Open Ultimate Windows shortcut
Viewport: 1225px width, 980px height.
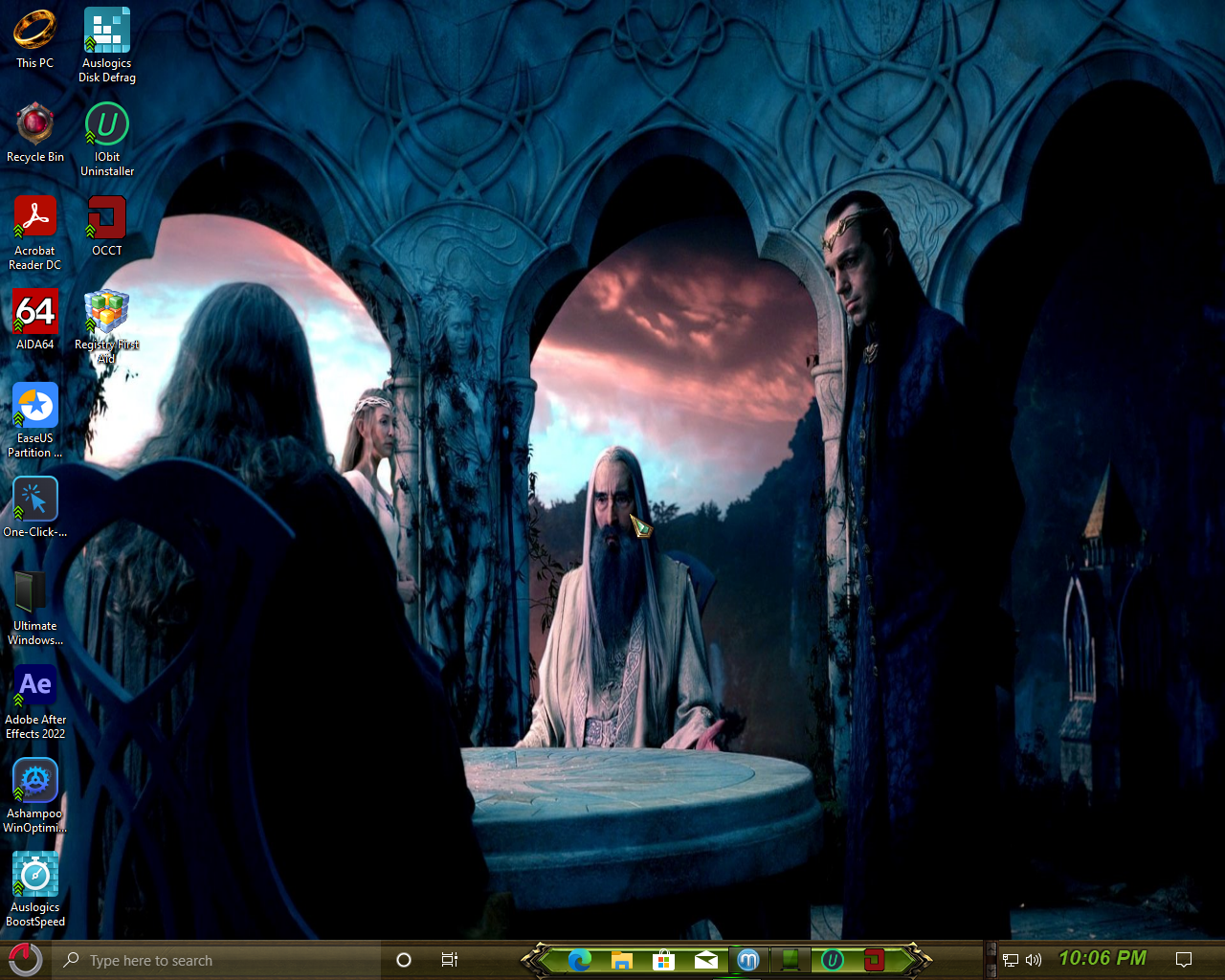(35, 608)
